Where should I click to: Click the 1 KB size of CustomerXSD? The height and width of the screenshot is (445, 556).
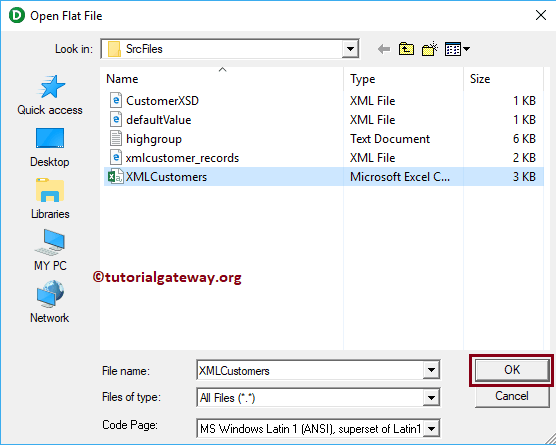(524, 101)
